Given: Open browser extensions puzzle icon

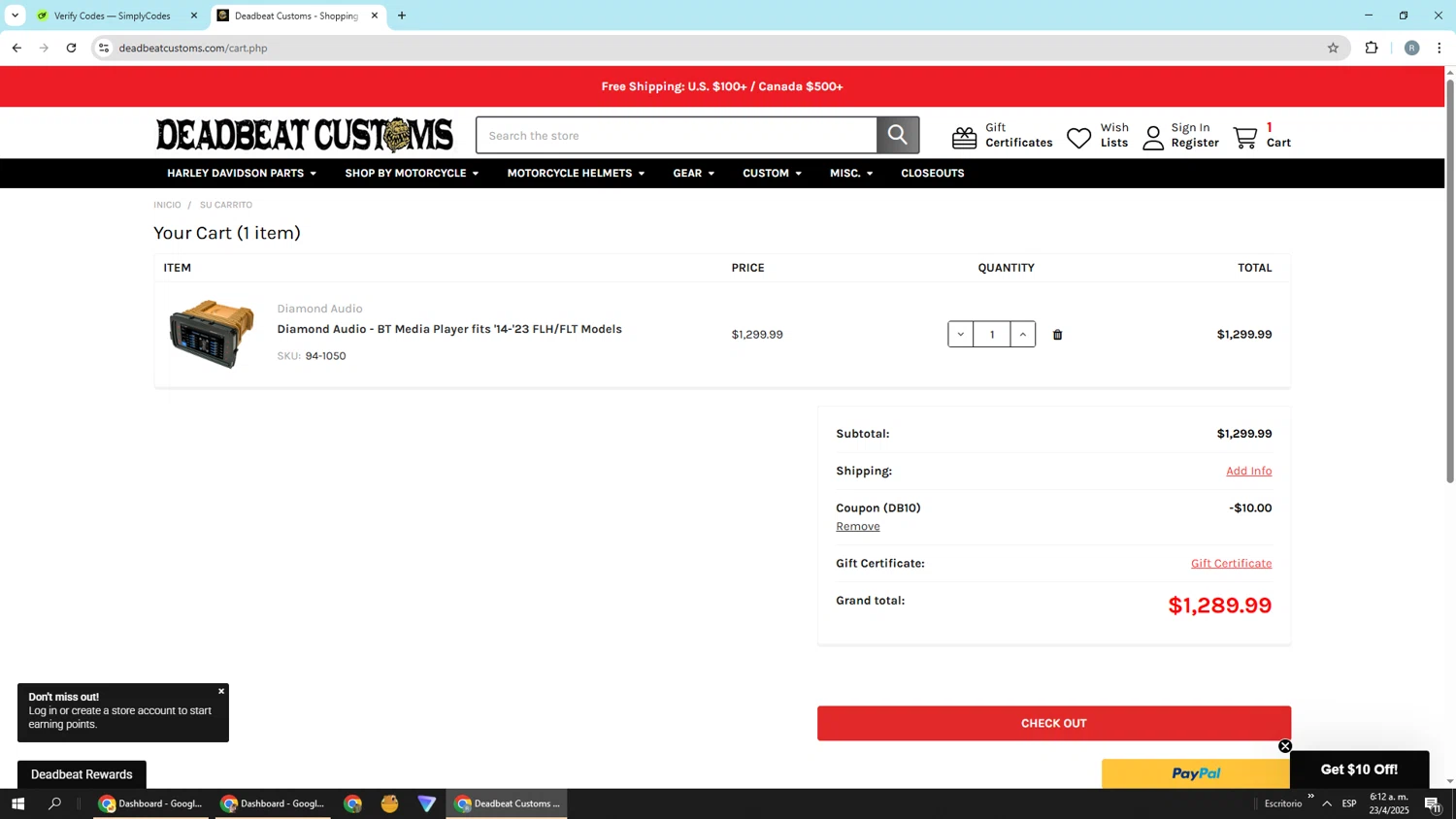Looking at the screenshot, I should [1372, 48].
